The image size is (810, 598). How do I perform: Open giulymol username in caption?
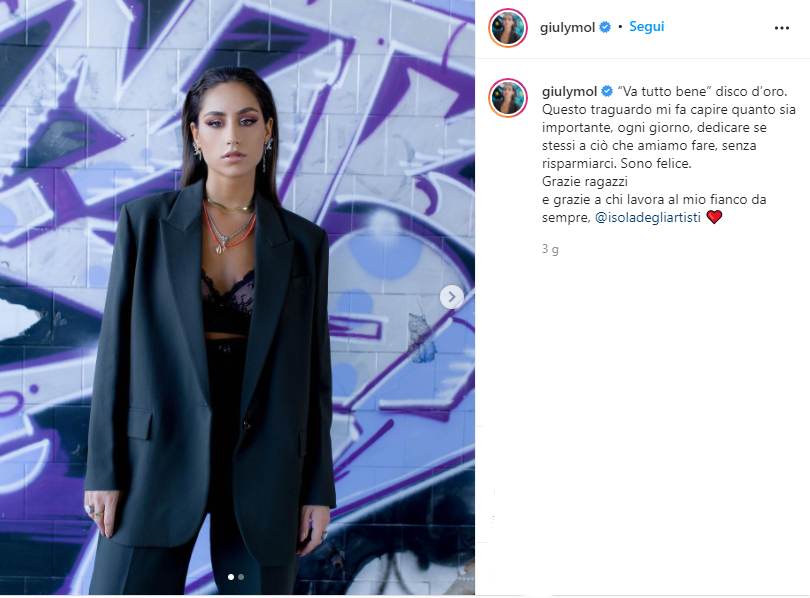click(570, 91)
